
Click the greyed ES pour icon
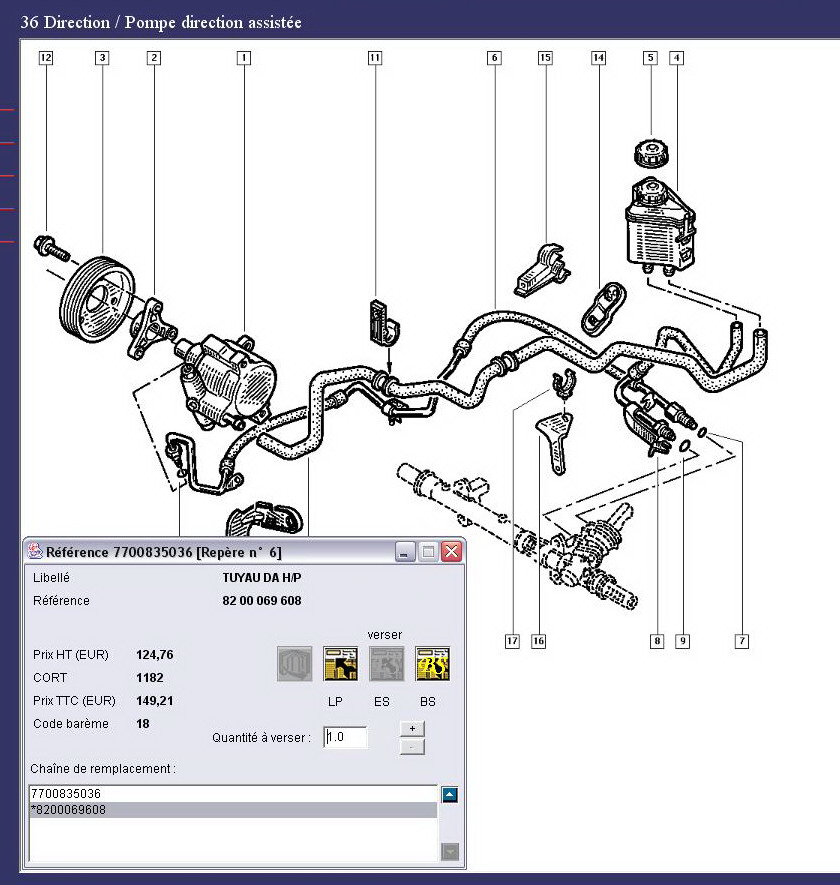pyautogui.click(x=386, y=664)
